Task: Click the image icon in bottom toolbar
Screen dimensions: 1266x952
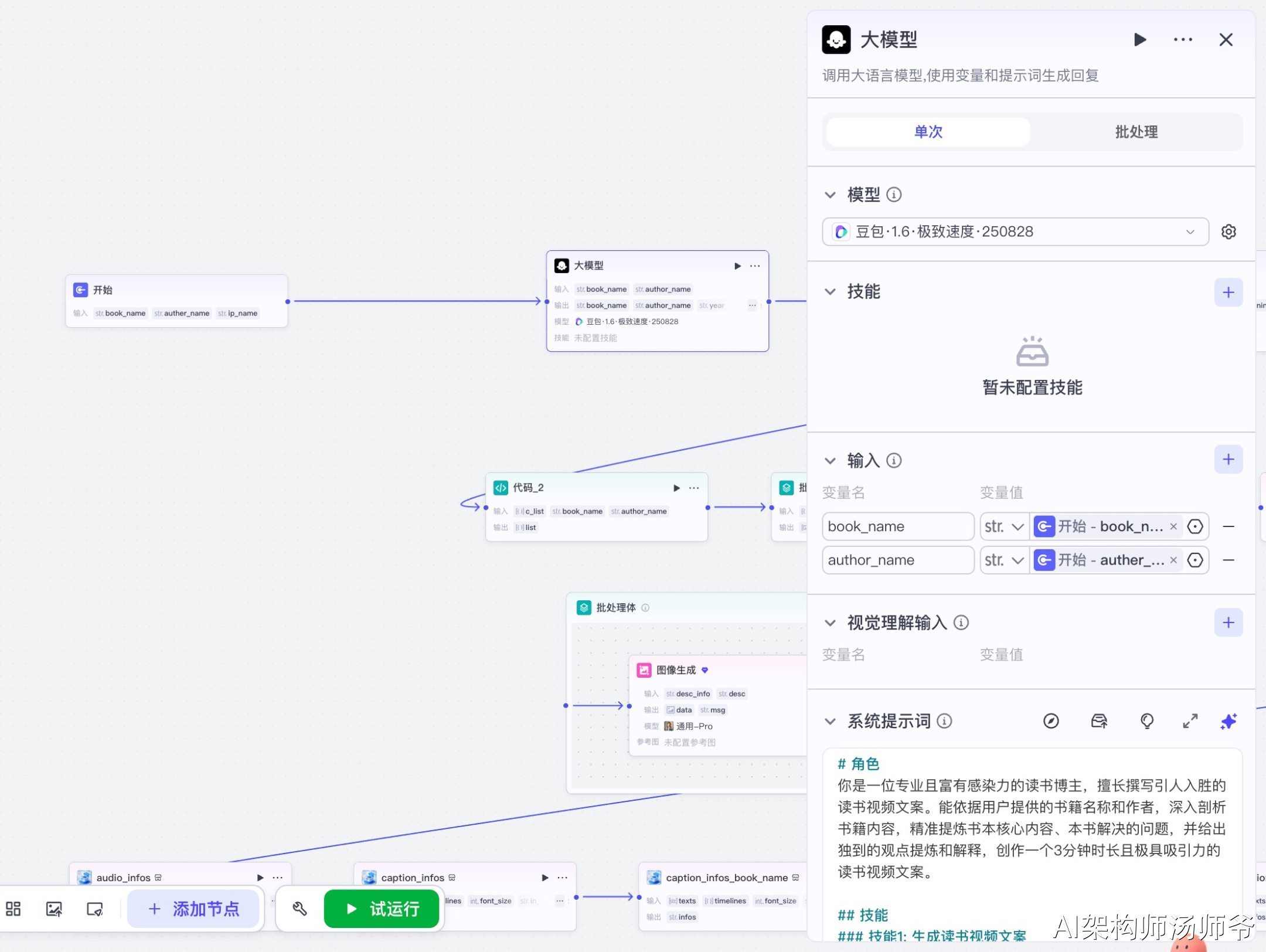Action: coord(54,909)
